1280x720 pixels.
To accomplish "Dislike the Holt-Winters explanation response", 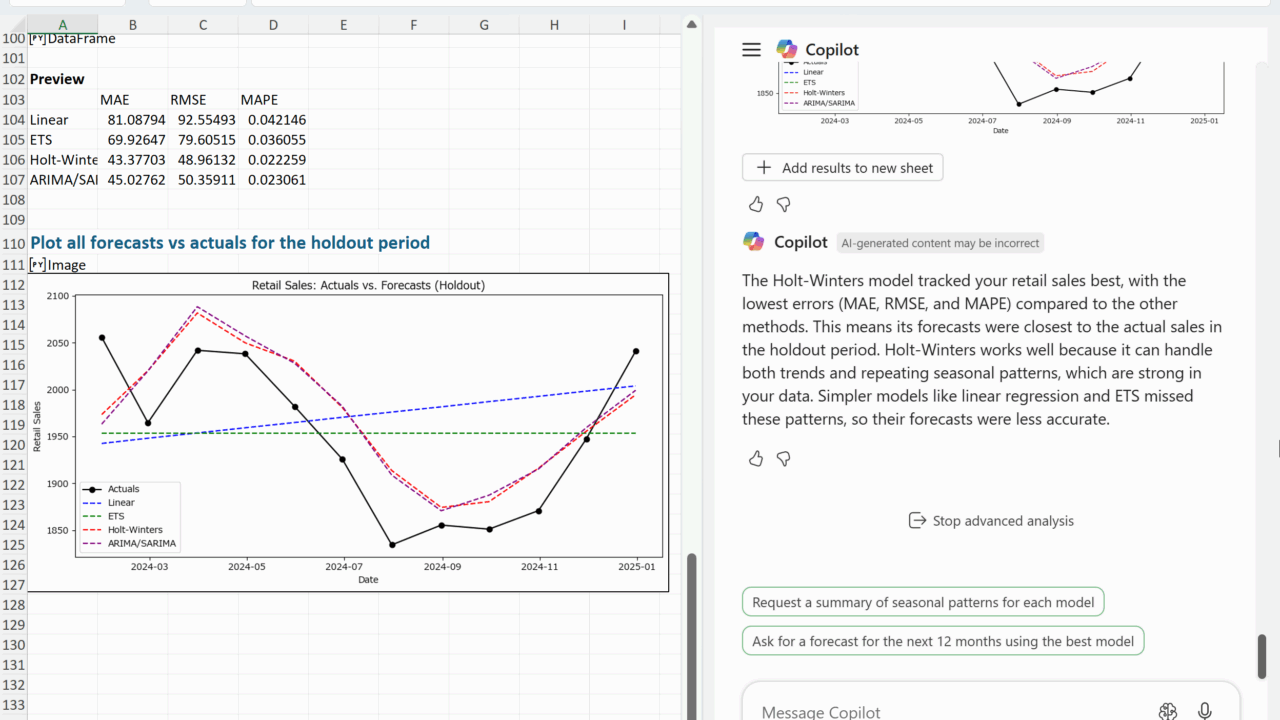I will (x=784, y=458).
